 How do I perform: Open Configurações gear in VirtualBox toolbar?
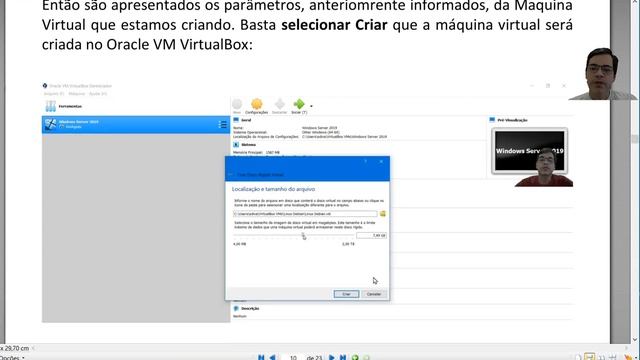(x=257, y=106)
